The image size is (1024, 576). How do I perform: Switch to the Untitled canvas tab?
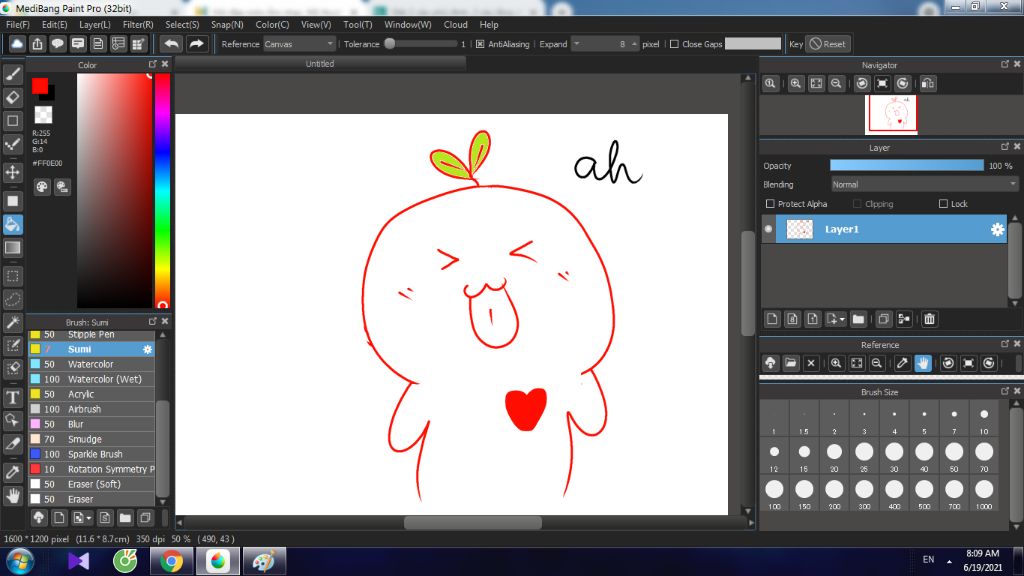pyautogui.click(x=320, y=64)
